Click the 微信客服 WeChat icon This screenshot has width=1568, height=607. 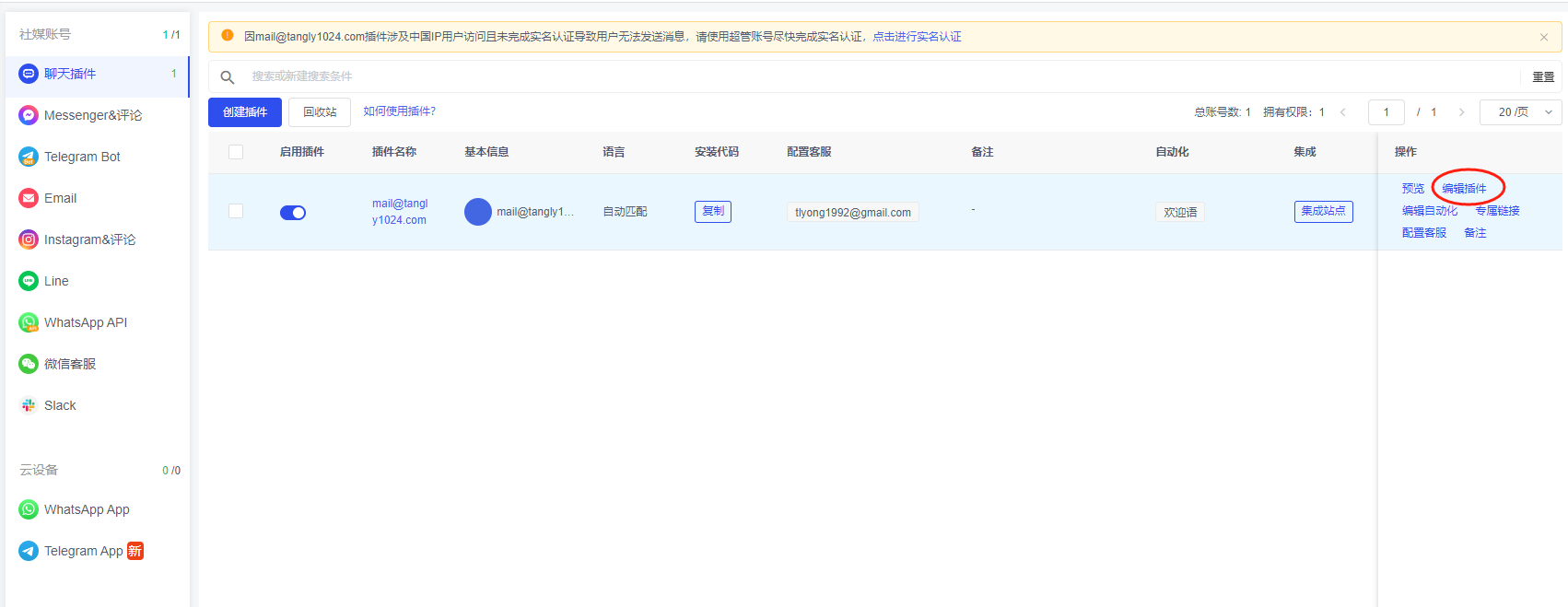click(29, 364)
